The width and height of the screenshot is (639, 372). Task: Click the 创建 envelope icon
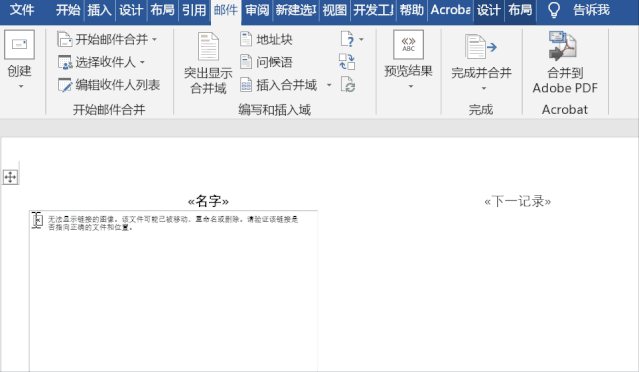(x=19, y=44)
